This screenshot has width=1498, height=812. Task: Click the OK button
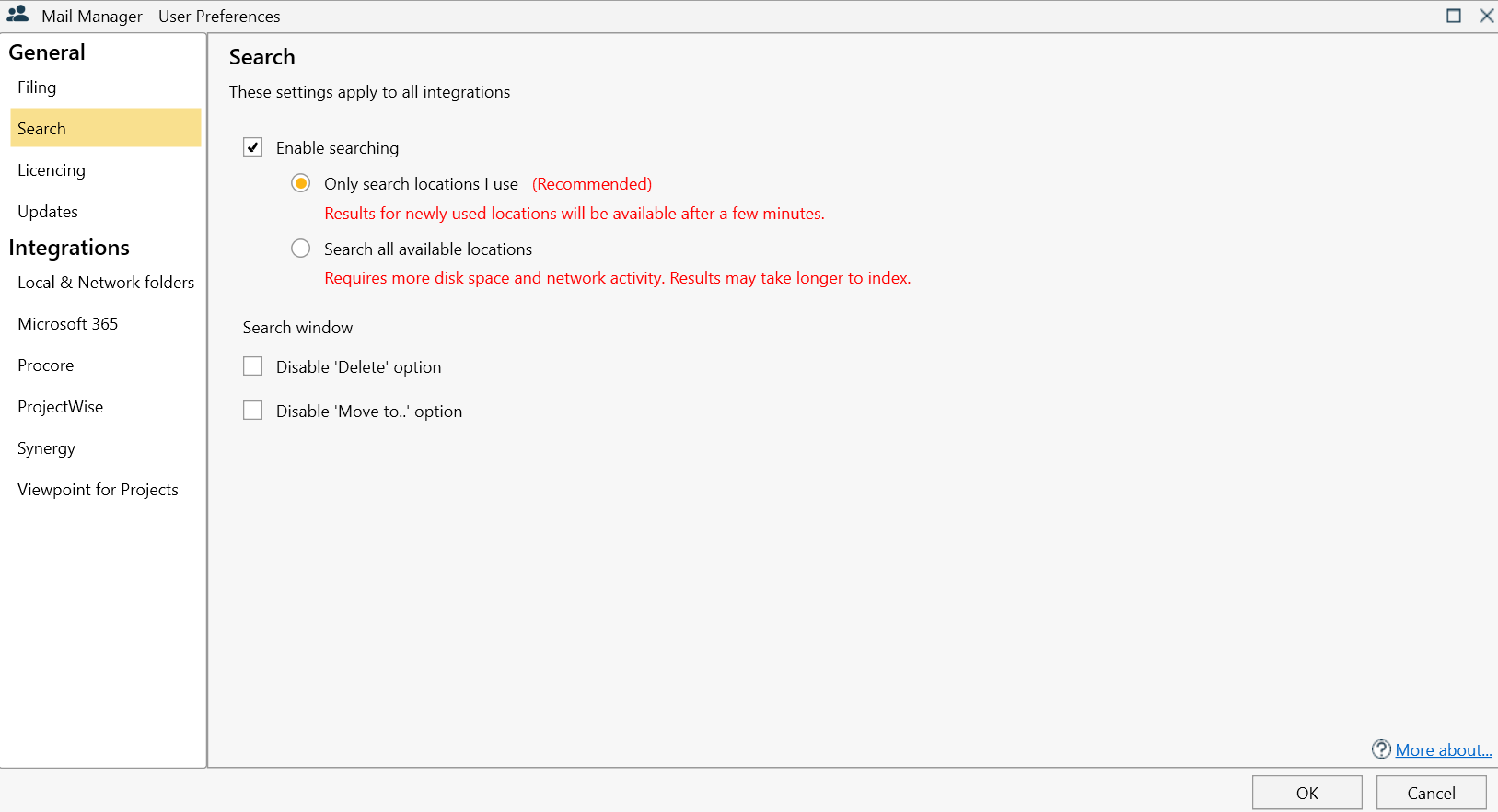click(x=1306, y=793)
